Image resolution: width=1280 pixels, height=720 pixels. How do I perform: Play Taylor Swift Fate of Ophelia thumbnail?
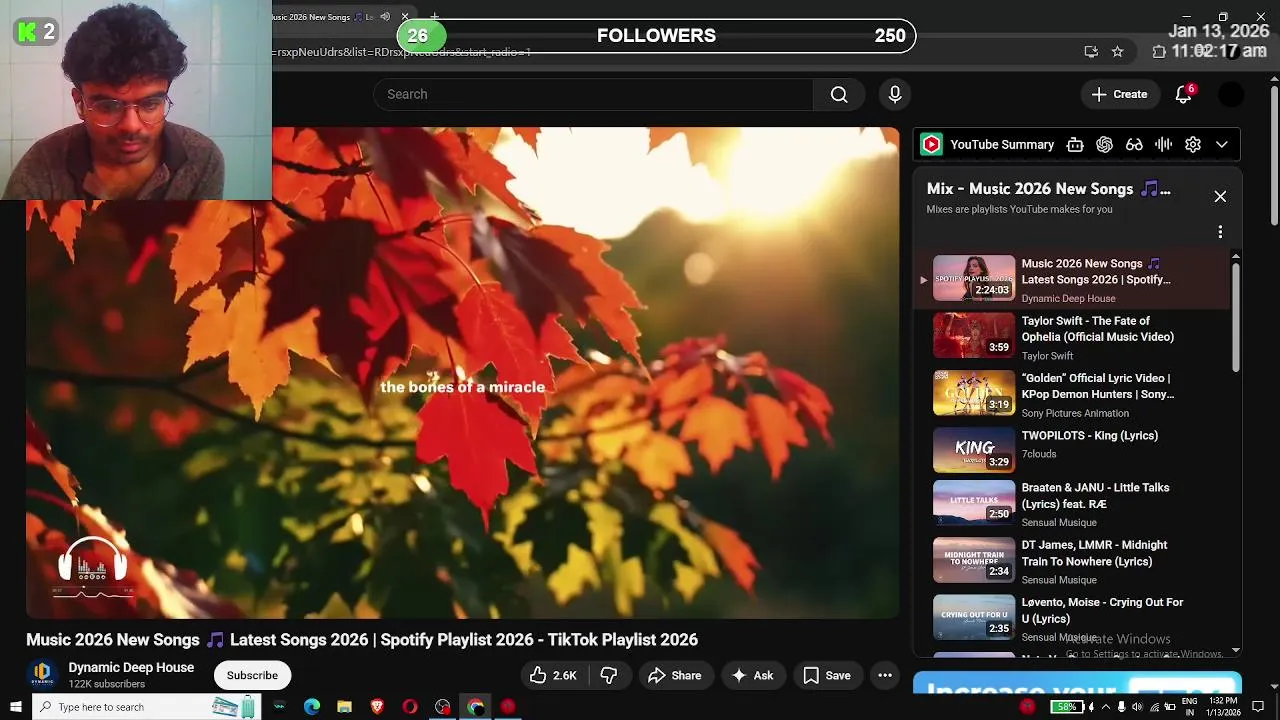pyautogui.click(x=974, y=335)
